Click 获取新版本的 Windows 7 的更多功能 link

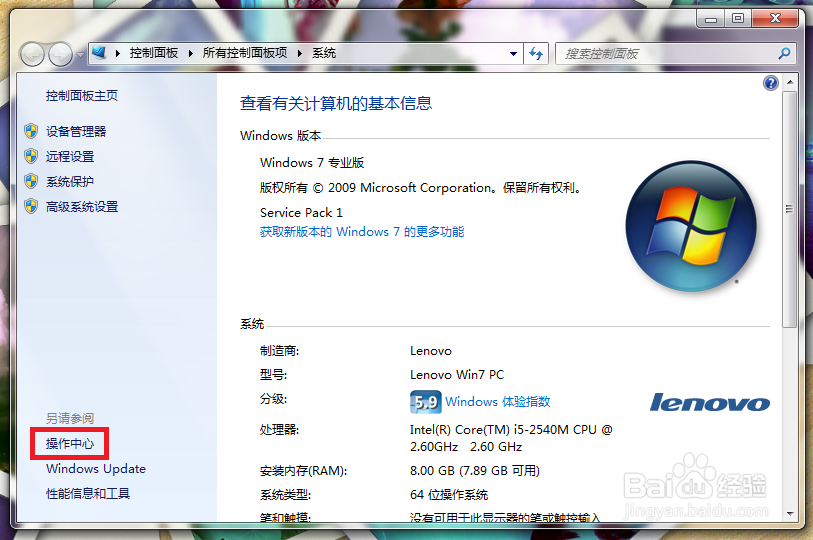[362, 231]
